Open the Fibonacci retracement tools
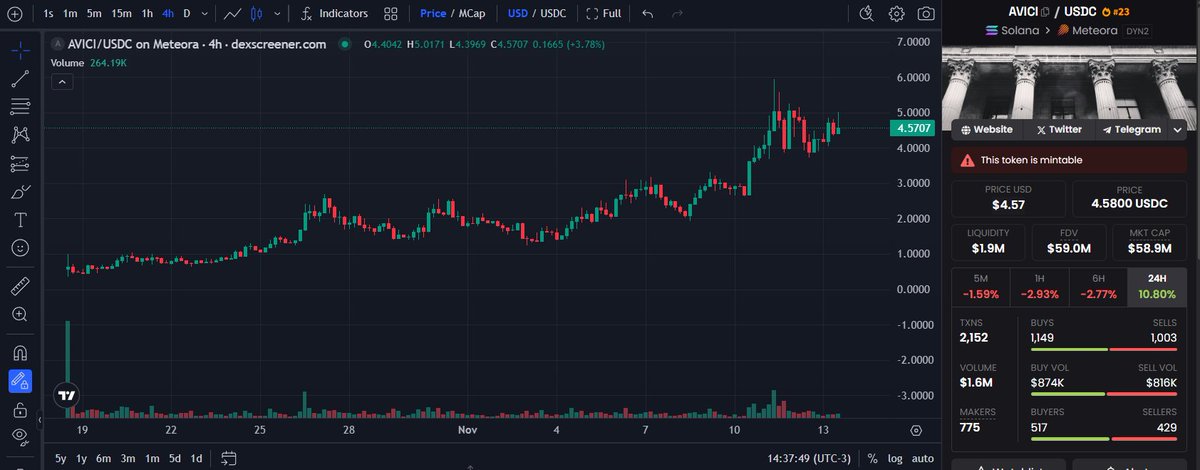 click(20, 107)
